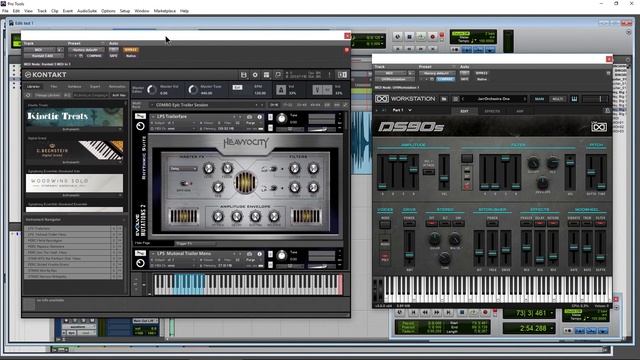Open Master FX Delay dropdown in Heavyocity panel
The width and height of the screenshot is (640, 360).
184,169
